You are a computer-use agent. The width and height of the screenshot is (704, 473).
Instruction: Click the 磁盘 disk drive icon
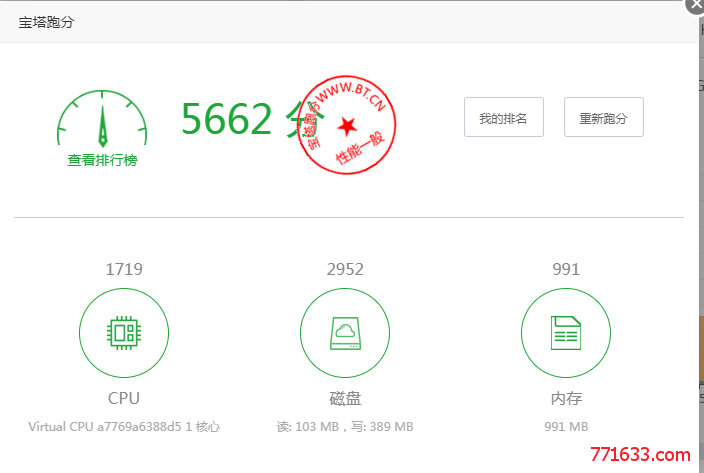(x=345, y=333)
